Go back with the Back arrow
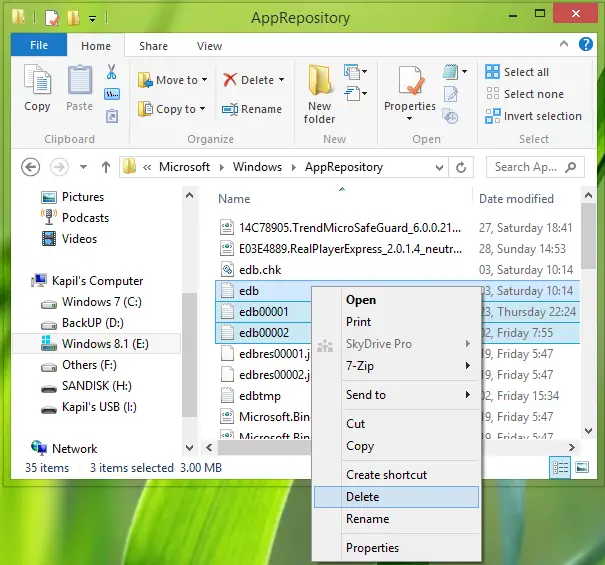 tap(31, 167)
